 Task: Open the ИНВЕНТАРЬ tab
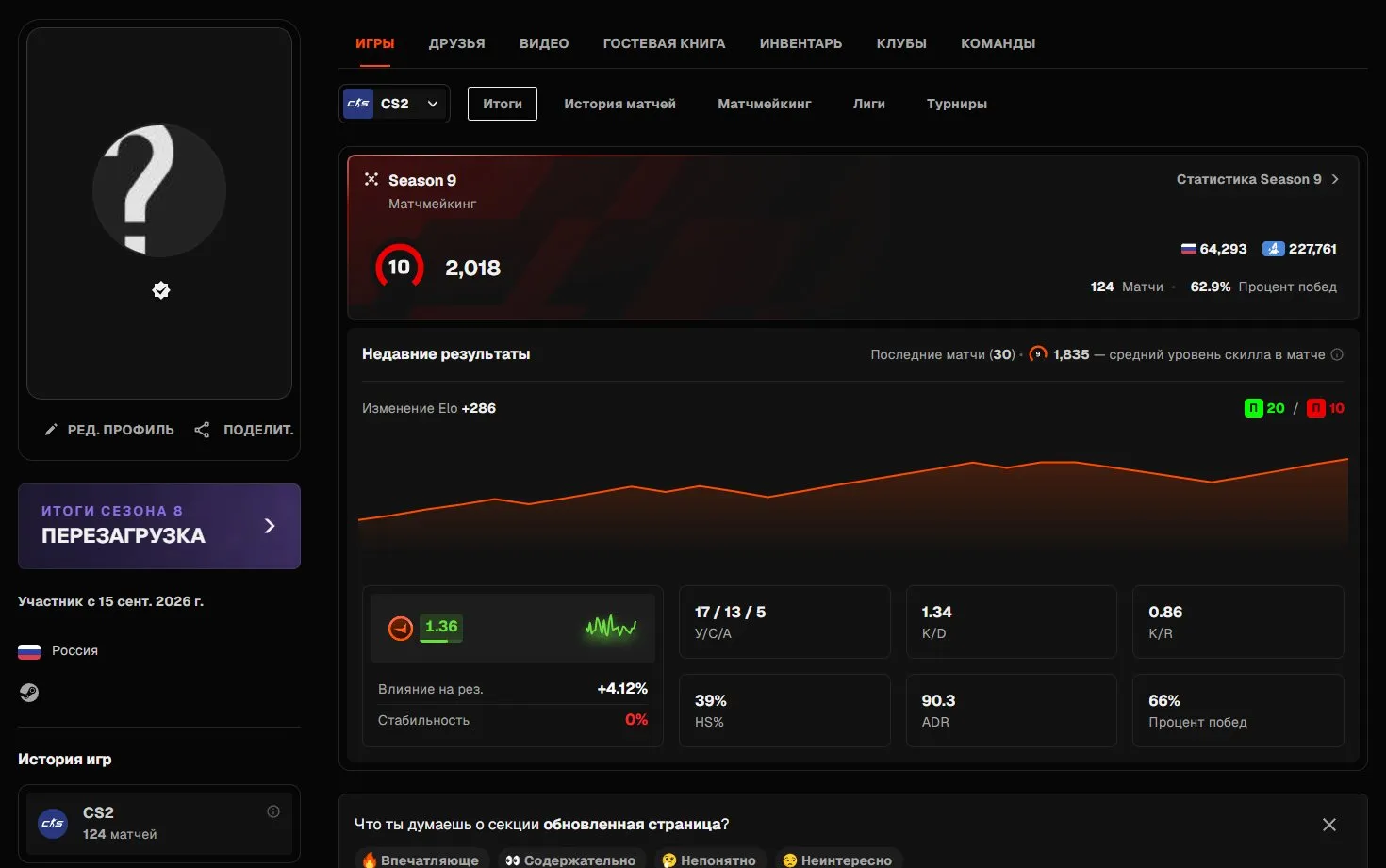pyautogui.click(x=800, y=43)
